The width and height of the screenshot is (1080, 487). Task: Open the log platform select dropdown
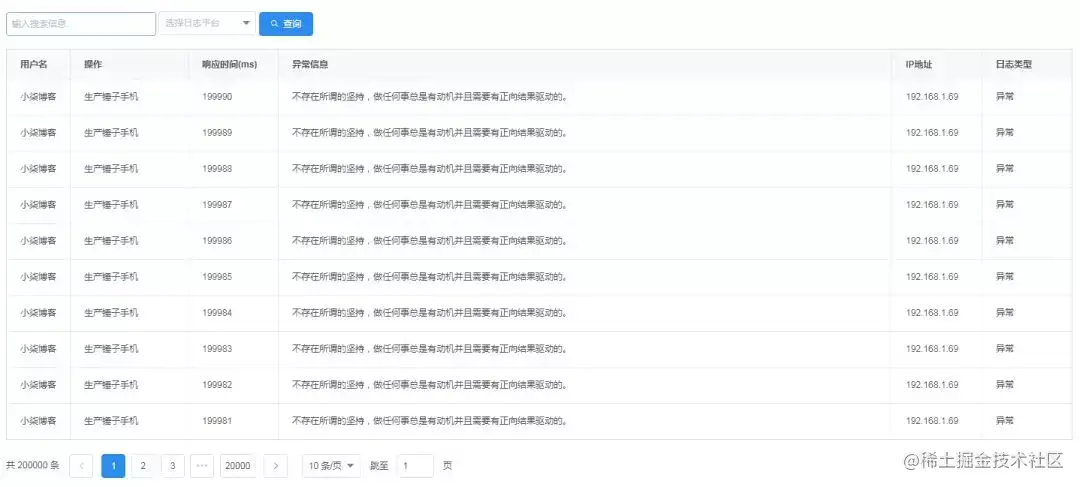point(207,24)
